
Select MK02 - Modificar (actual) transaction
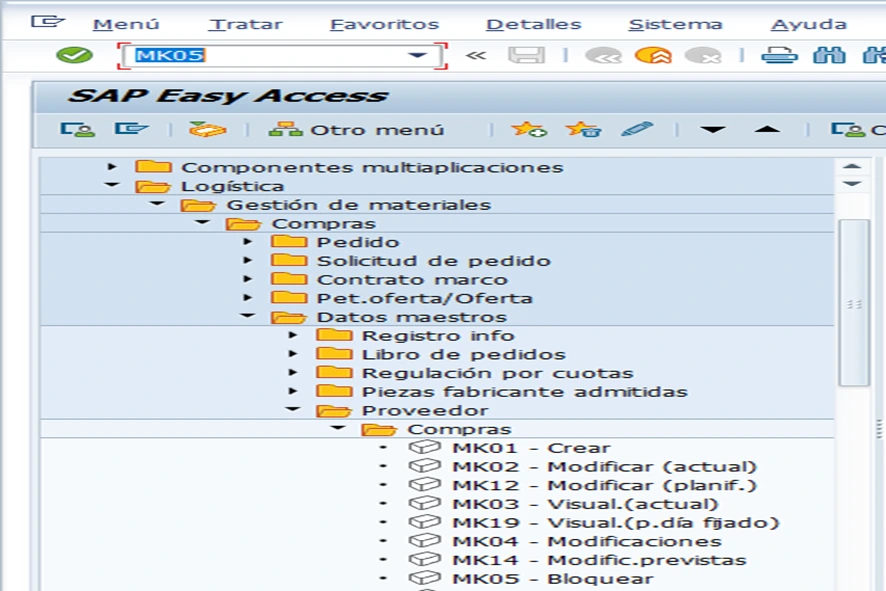point(605,467)
